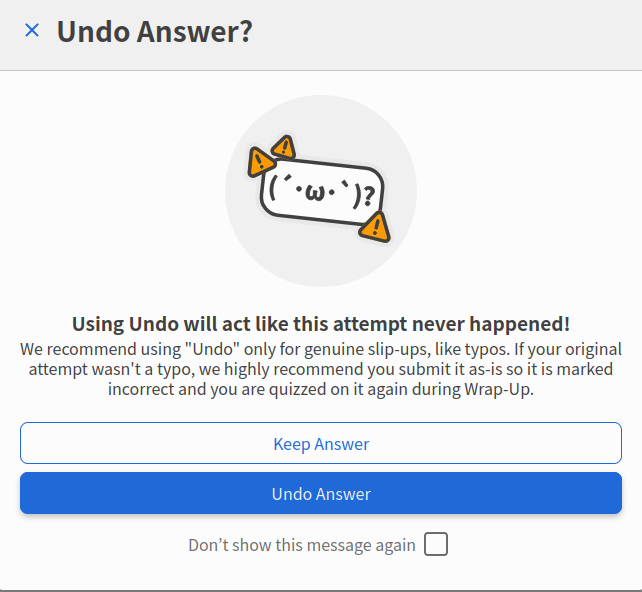Click the topmost orange warning triangle
This screenshot has width=642, height=592.
click(x=284, y=147)
